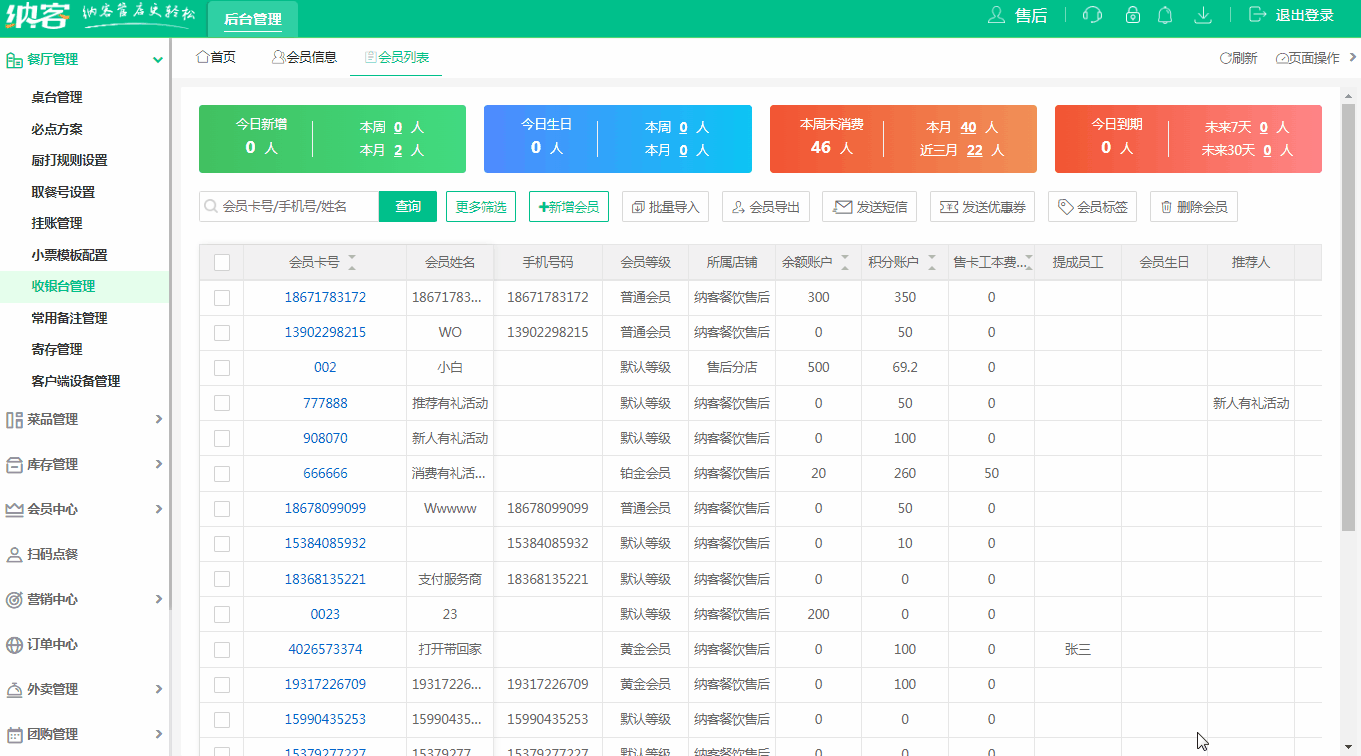Click the 会员导出 member export icon
Screen dimensions: 1361x756
(765, 206)
